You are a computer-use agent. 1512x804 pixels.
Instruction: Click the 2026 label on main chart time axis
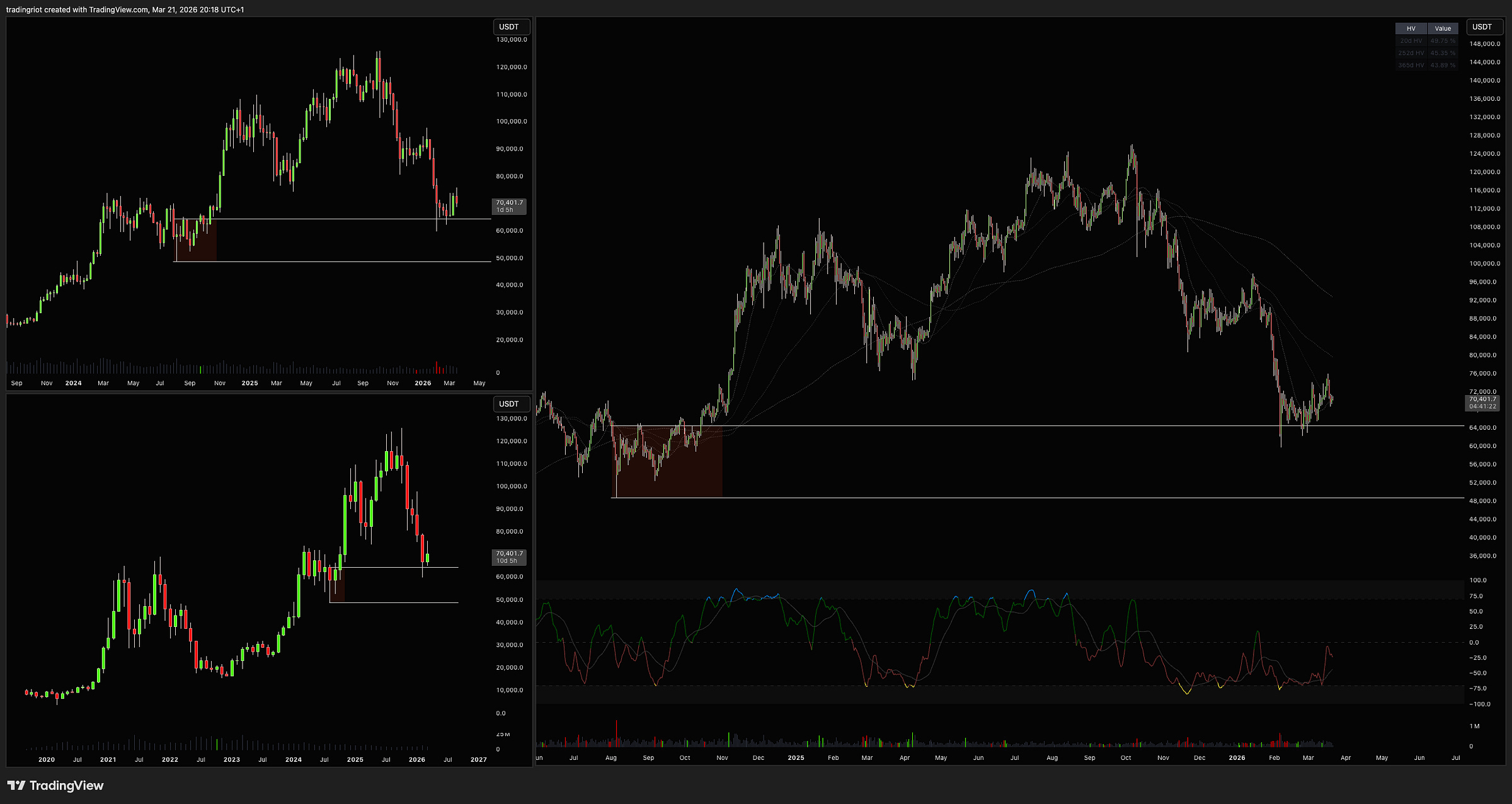(x=1237, y=758)
